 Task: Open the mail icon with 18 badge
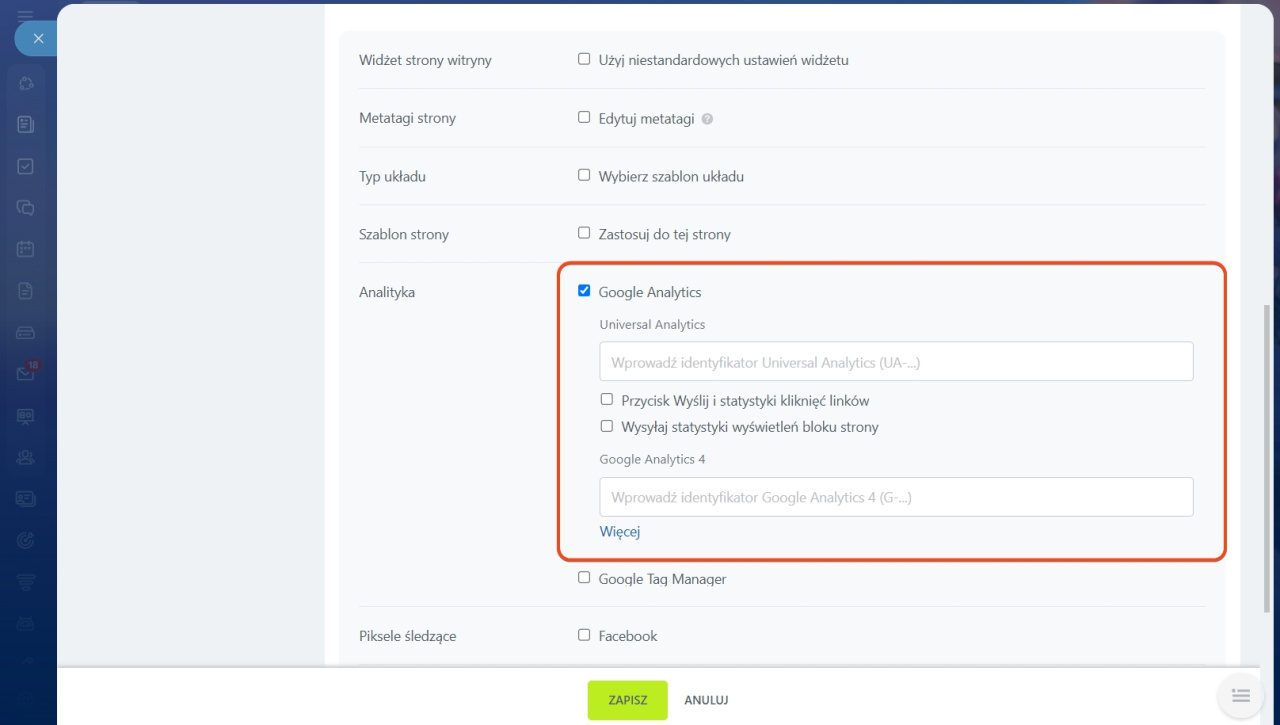tap(26, 373)
